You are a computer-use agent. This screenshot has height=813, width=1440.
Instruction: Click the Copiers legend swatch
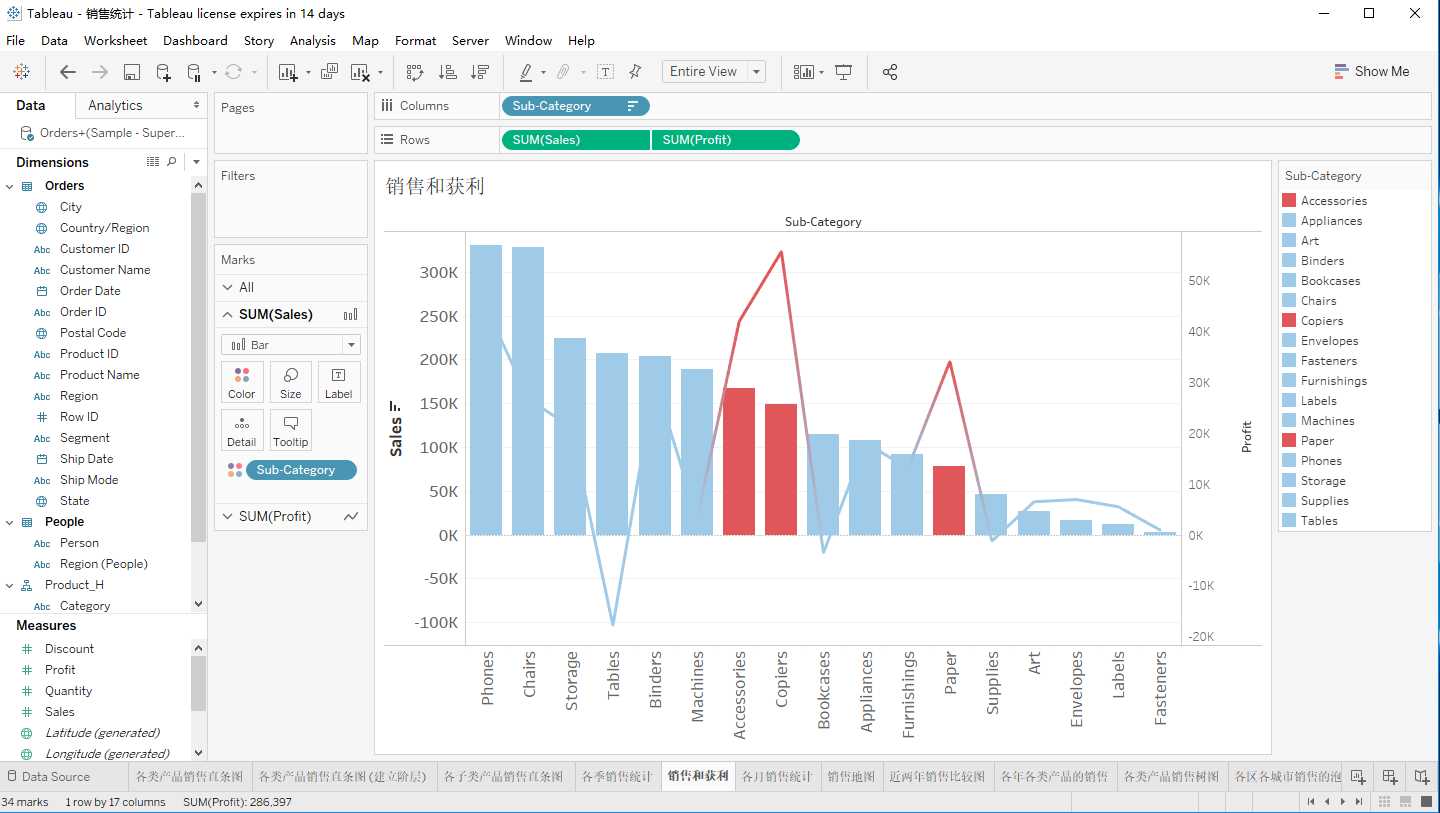(1289, 321)
